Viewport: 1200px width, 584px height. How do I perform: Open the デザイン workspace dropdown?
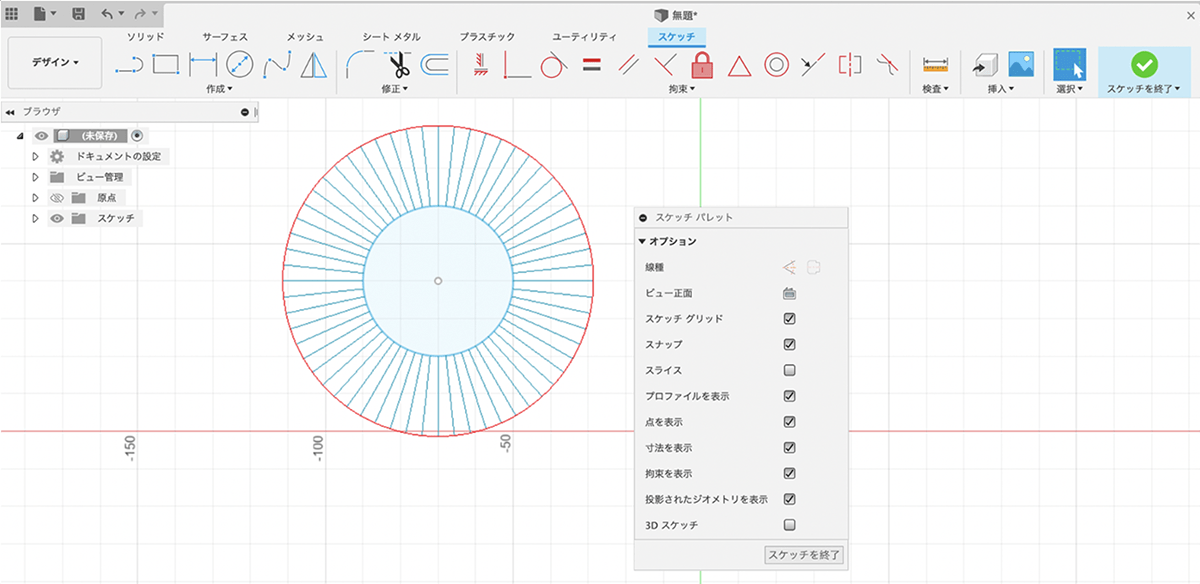click(55, 62)
